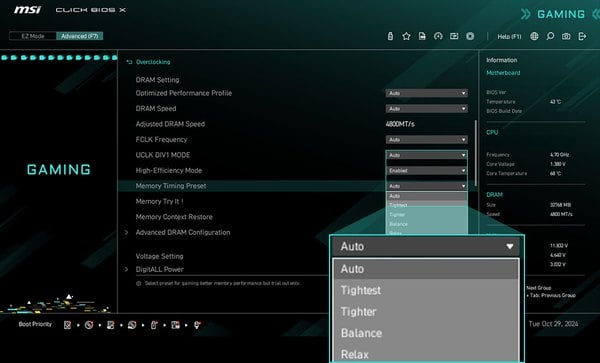Image resolution: width=600 pixels, height=363 pixels.
Task: Click the DRAM size 32768 MB value
Action: coord(560,205)
